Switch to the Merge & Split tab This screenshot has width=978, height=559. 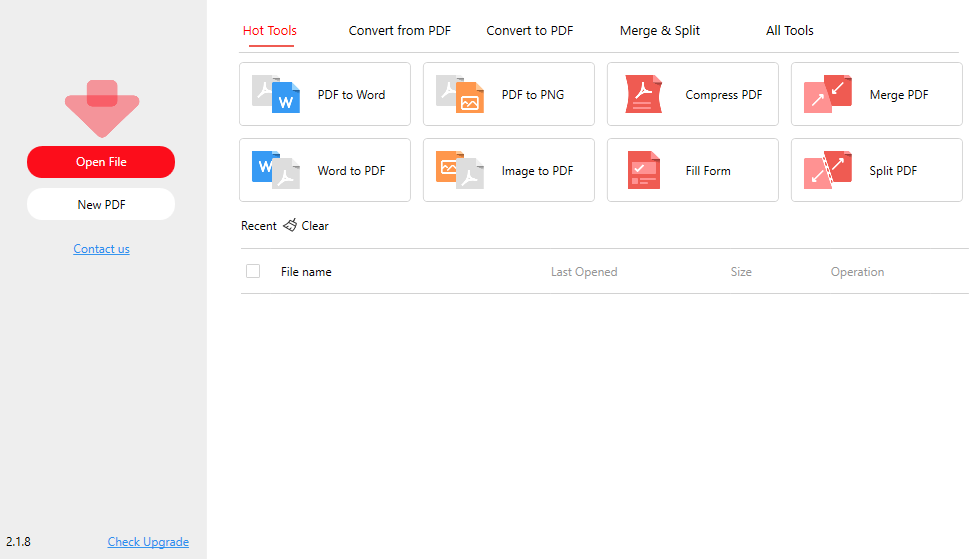point(660,31)
